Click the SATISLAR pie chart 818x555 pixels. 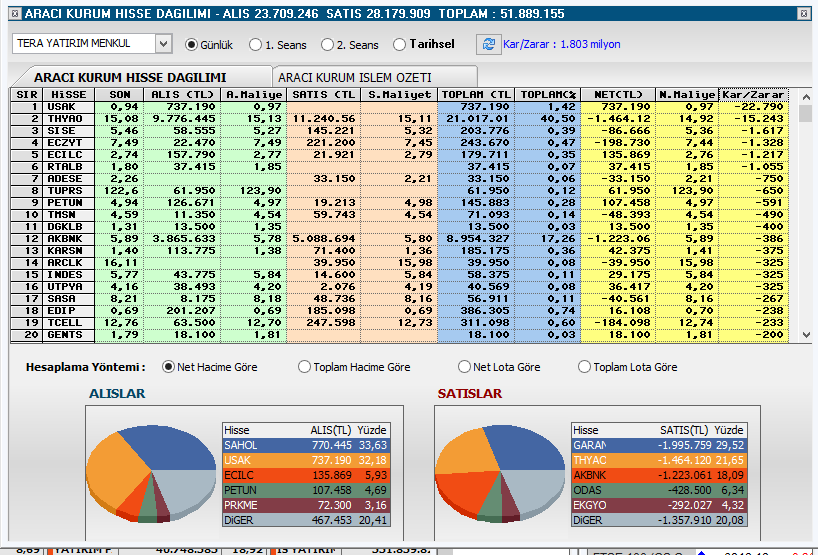coord(500,474)
